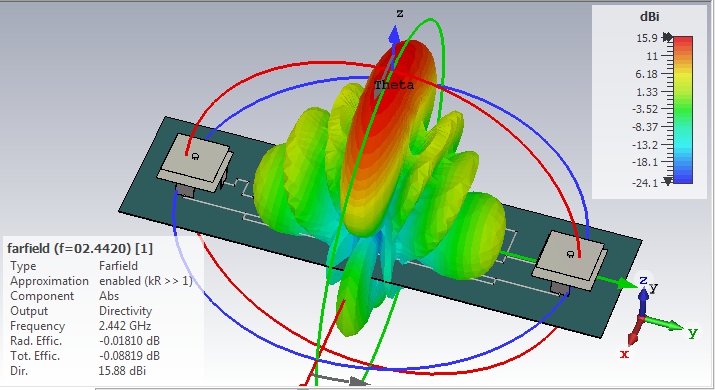Click the farfield (f=02.4420) [1] title text
Viewport: 715px width, 390px height.
point(80,249)
